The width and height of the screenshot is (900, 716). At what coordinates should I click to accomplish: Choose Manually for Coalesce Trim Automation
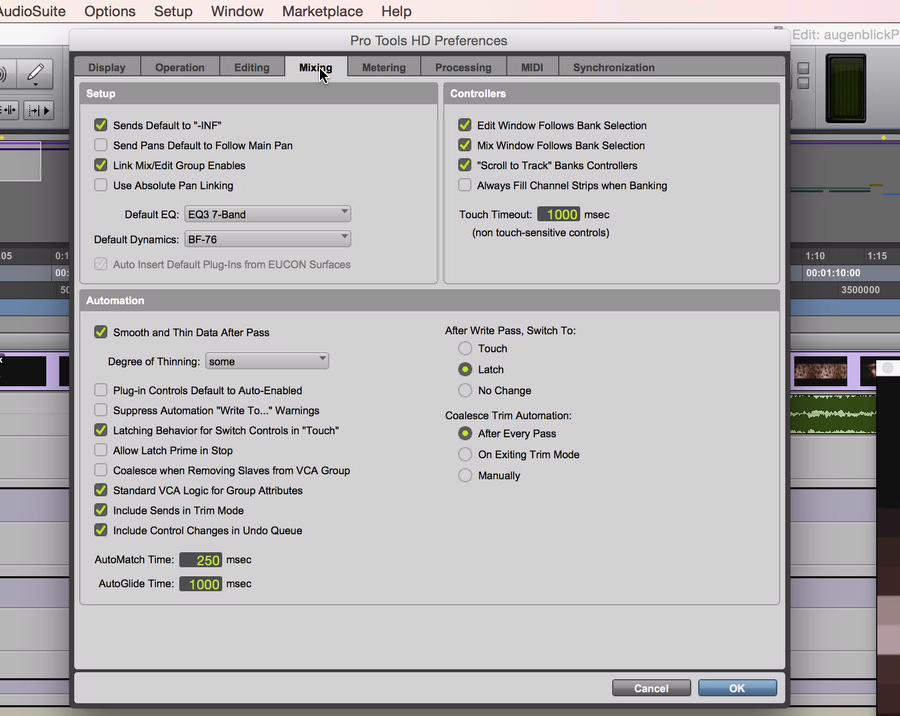coord(465,476)
